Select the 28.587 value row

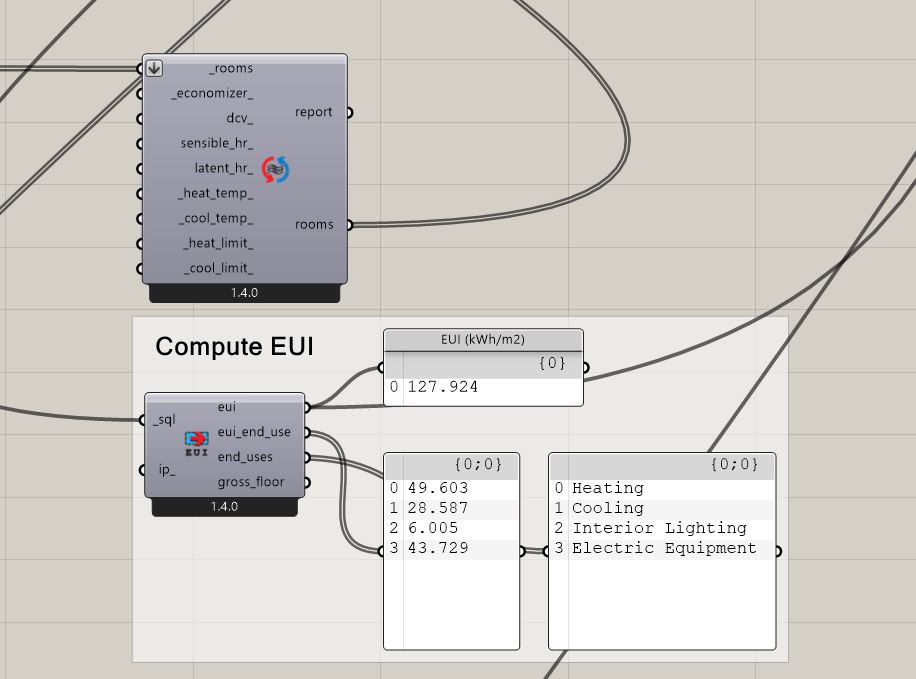click(451, 508)
